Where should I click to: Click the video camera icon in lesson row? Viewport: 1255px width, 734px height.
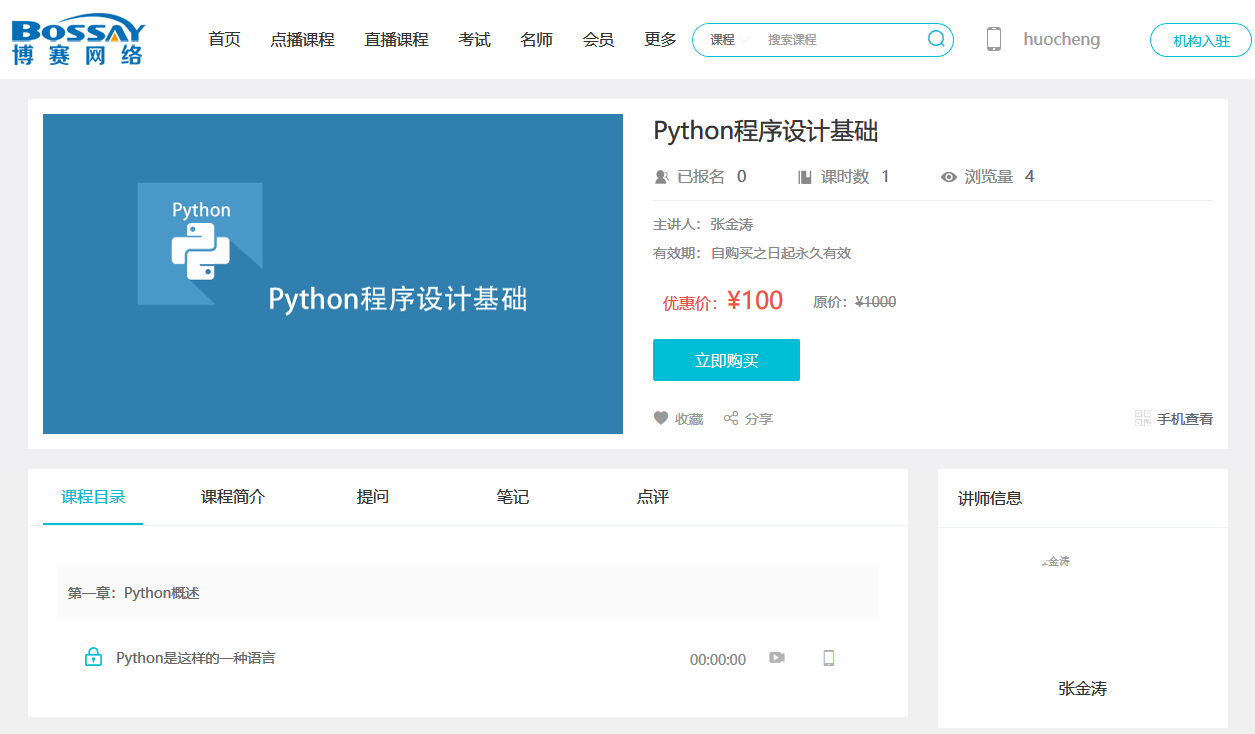(x=777, y=657)
